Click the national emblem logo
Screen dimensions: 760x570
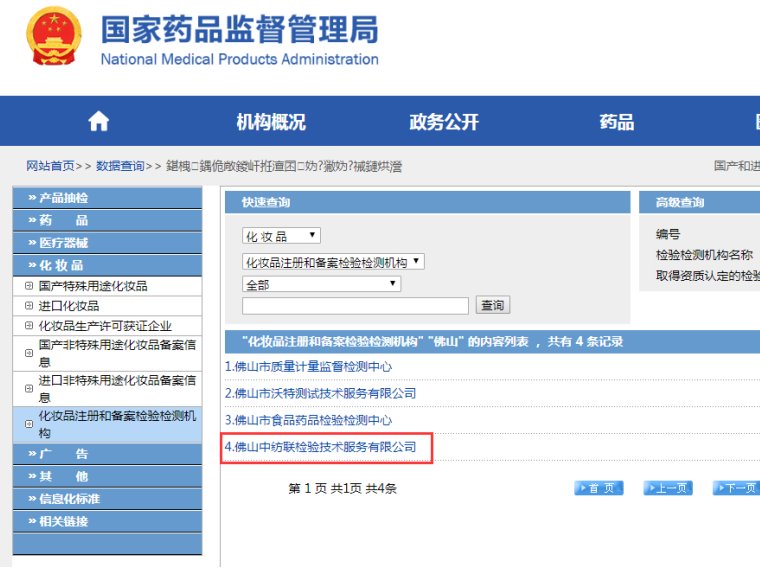tap(54, 36)
